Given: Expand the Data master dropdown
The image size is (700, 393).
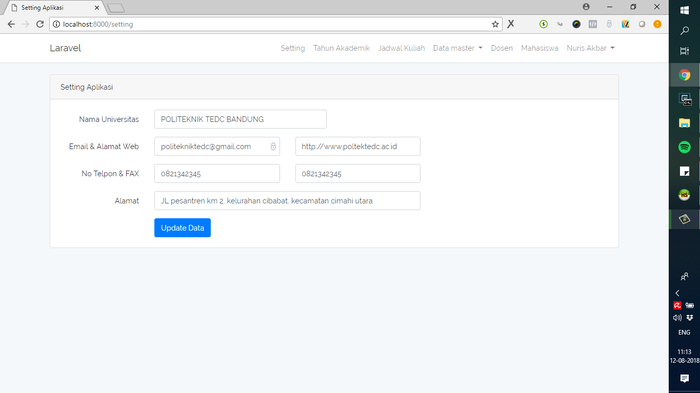Looking at the screenshot, I should pos(458,48).
